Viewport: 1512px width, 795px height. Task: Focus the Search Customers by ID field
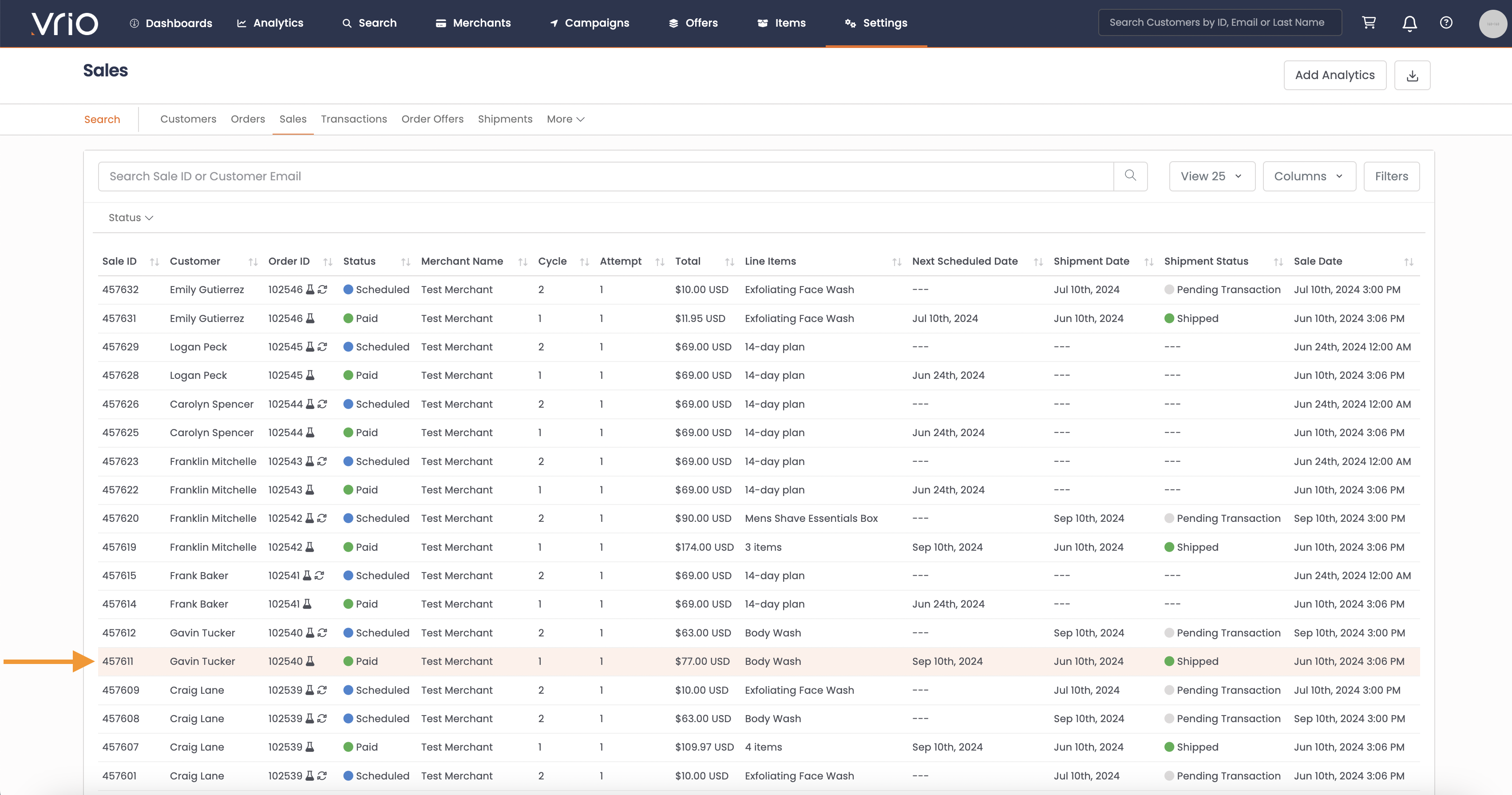point(1220,22)
